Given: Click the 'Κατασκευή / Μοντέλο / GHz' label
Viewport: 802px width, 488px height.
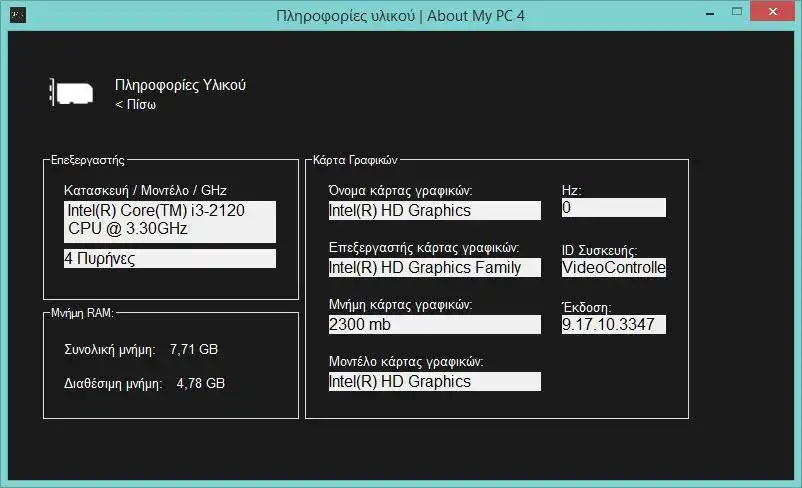Looking at the screenshot, I should [145, 190].
